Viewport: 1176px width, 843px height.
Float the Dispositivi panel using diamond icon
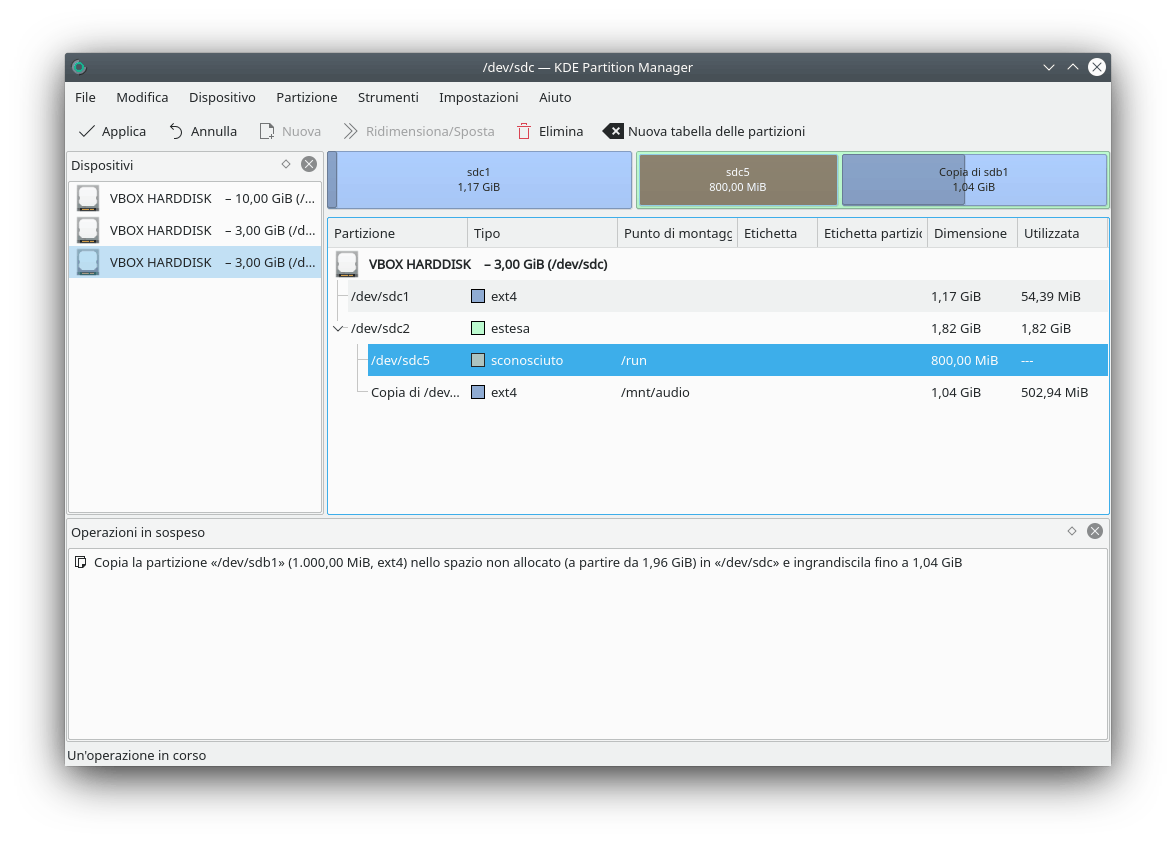pyautogui.click(x=286, y=164)
